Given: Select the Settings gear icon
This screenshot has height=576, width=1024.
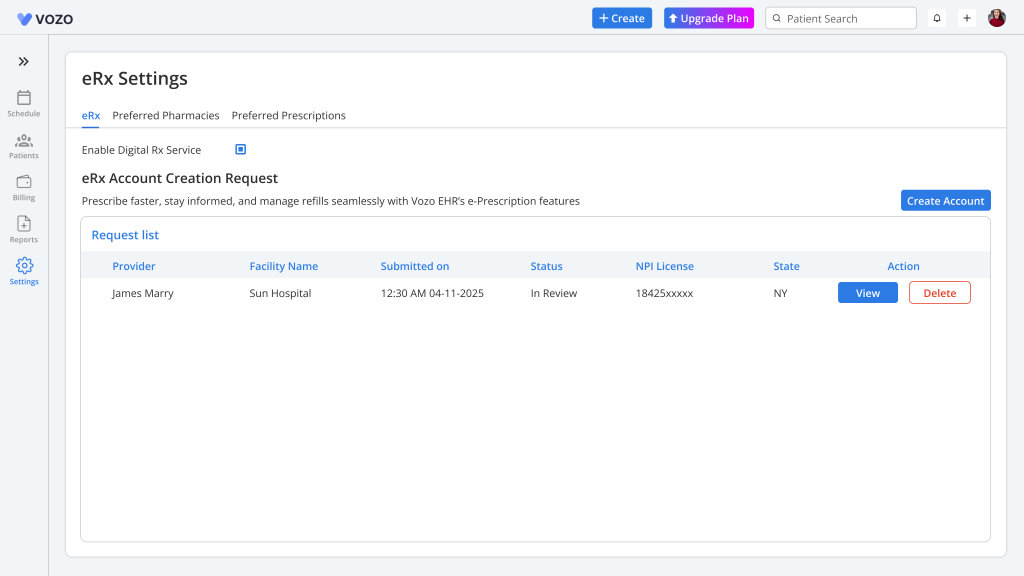Looking at the screenshot, I should click(24, 266).
